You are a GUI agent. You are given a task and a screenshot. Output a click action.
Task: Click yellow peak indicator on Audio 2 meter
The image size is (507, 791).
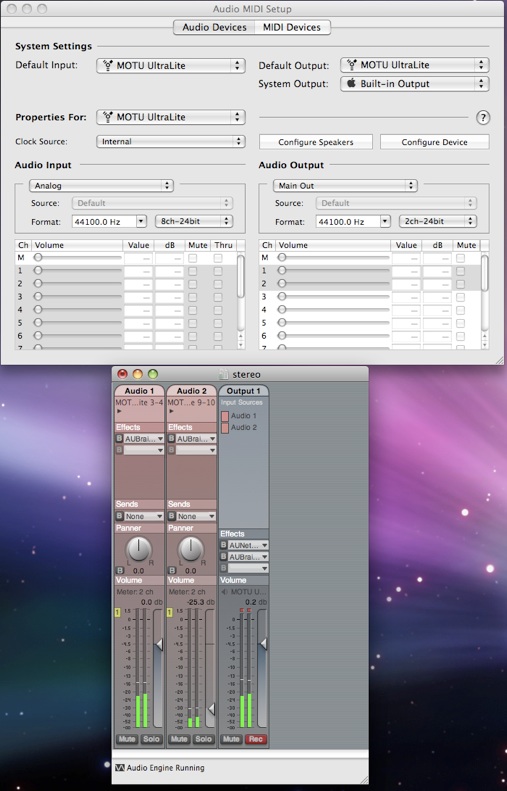[x=170, y=612]
